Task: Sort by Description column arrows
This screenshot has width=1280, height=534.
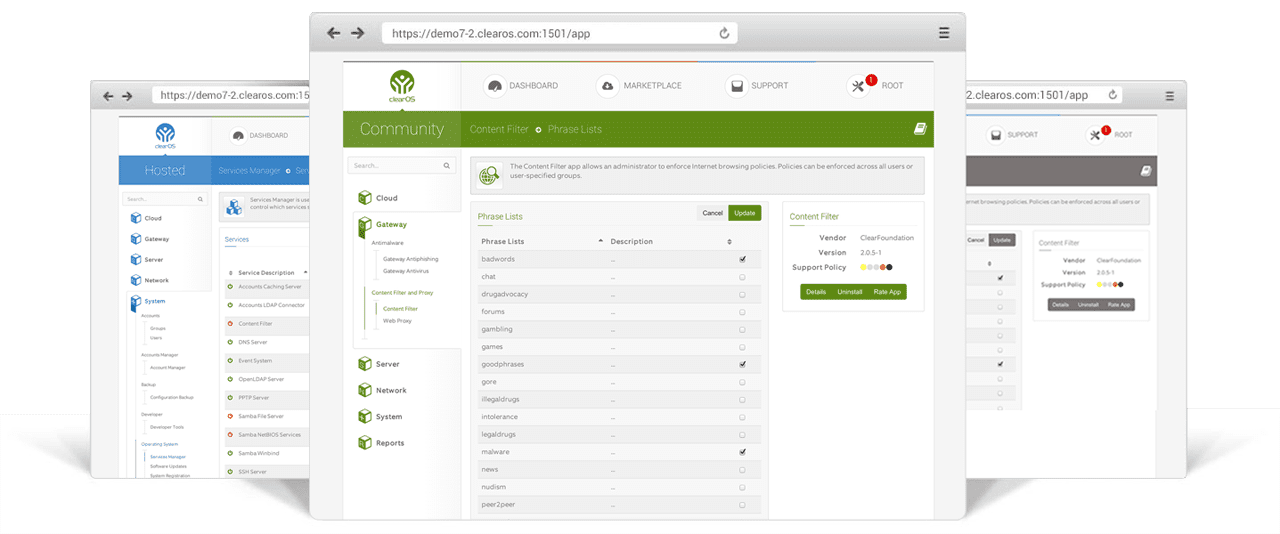Action: coord(729,241)
